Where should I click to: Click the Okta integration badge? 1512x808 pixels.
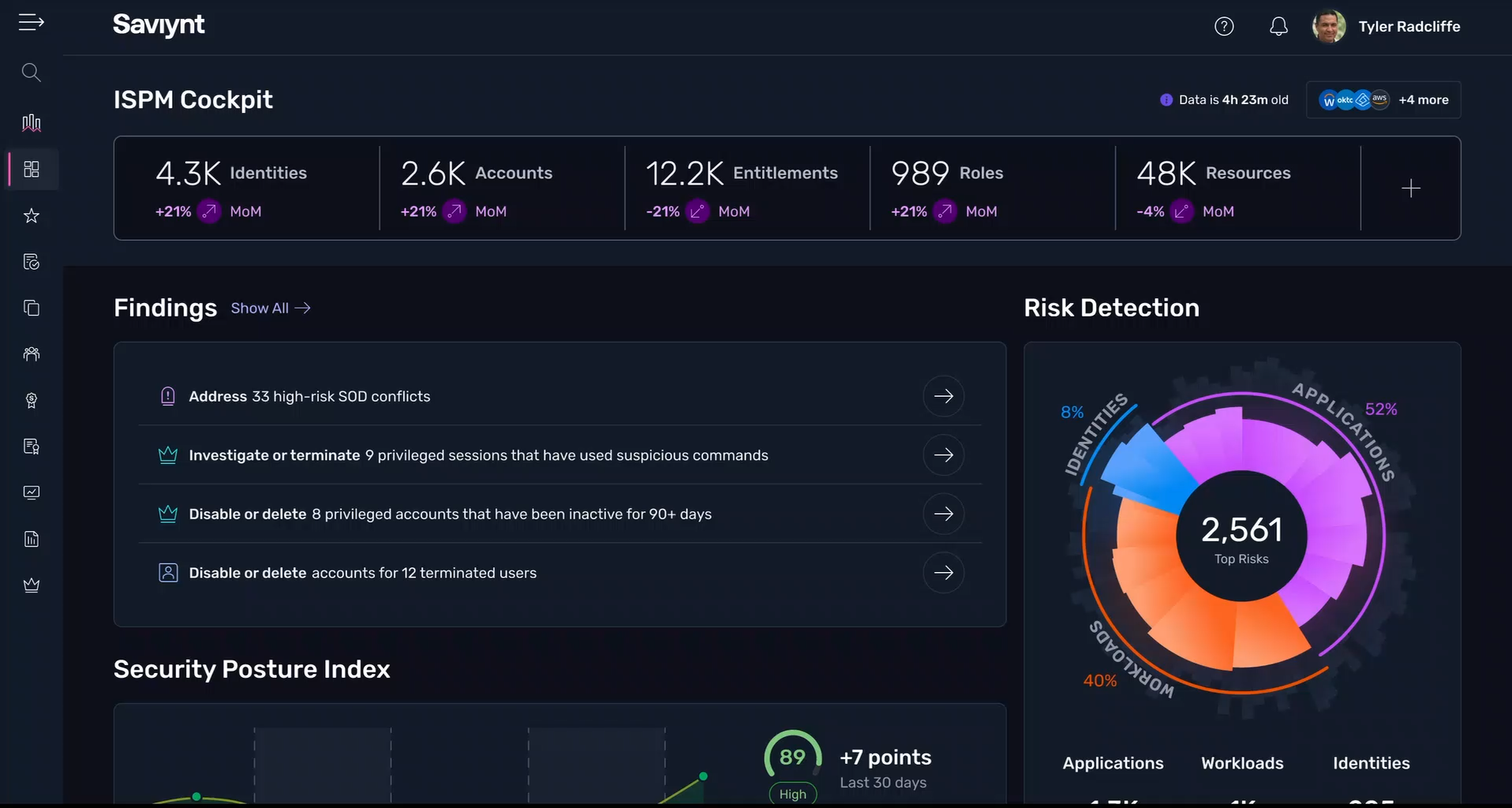pos(1346,99)
